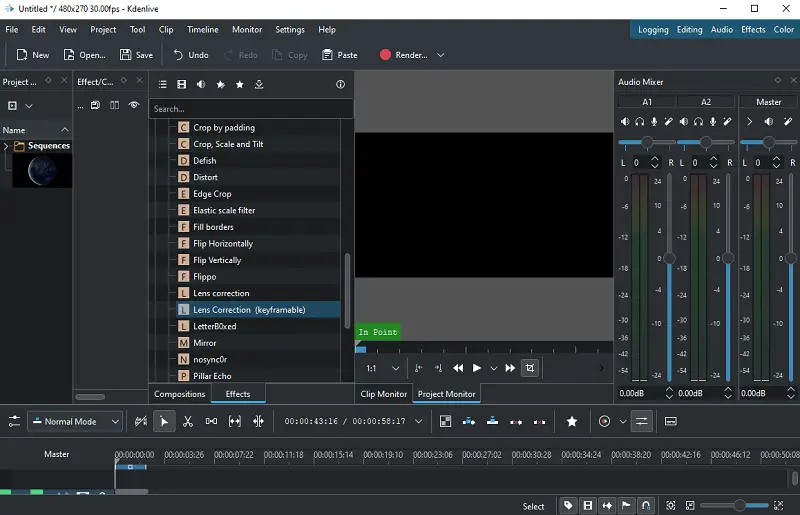Open the Clip menu
The image size is (800, 515).
[166, 30]
